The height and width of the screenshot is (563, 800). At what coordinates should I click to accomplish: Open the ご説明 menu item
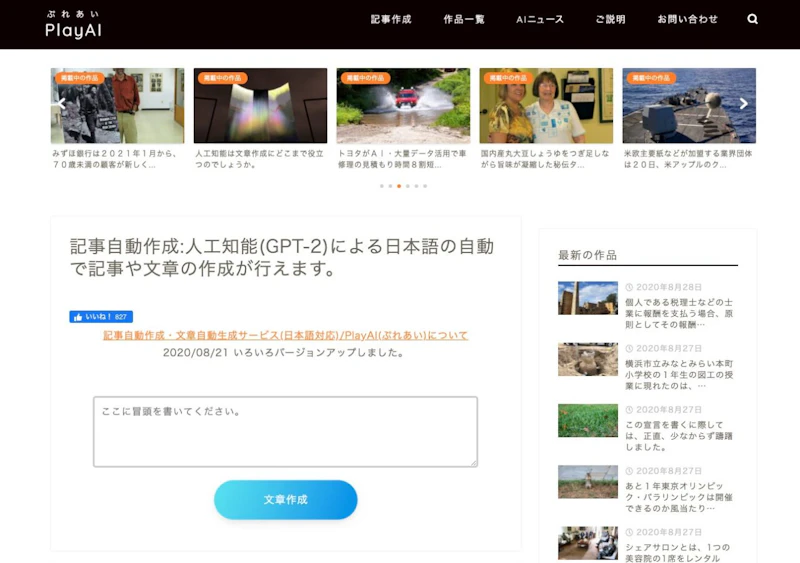pyautogui.click(x=610, y=19)
